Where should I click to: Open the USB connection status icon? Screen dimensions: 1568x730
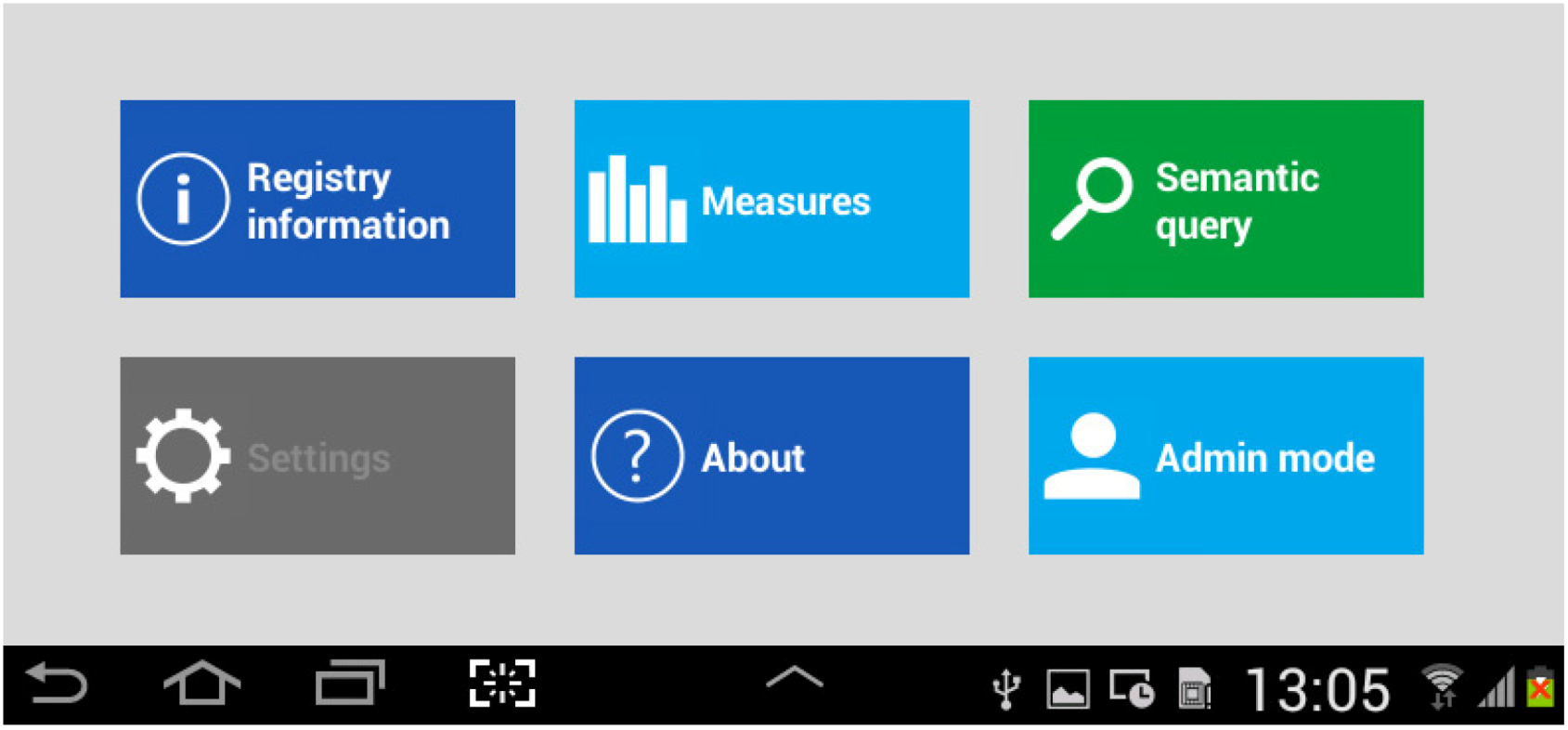pos(1006,689)
